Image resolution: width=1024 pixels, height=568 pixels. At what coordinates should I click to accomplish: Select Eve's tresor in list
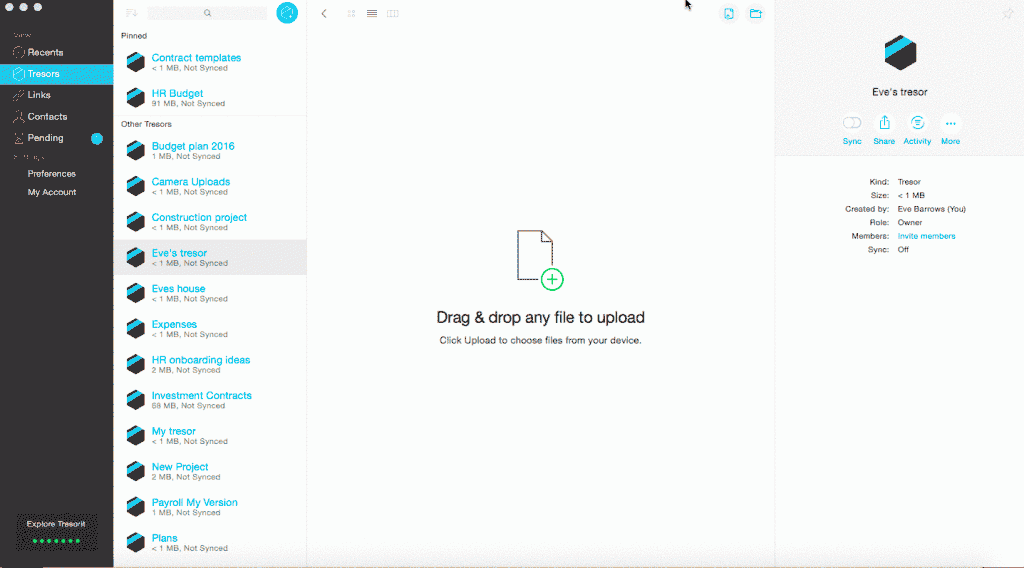[x=210, y=257]
